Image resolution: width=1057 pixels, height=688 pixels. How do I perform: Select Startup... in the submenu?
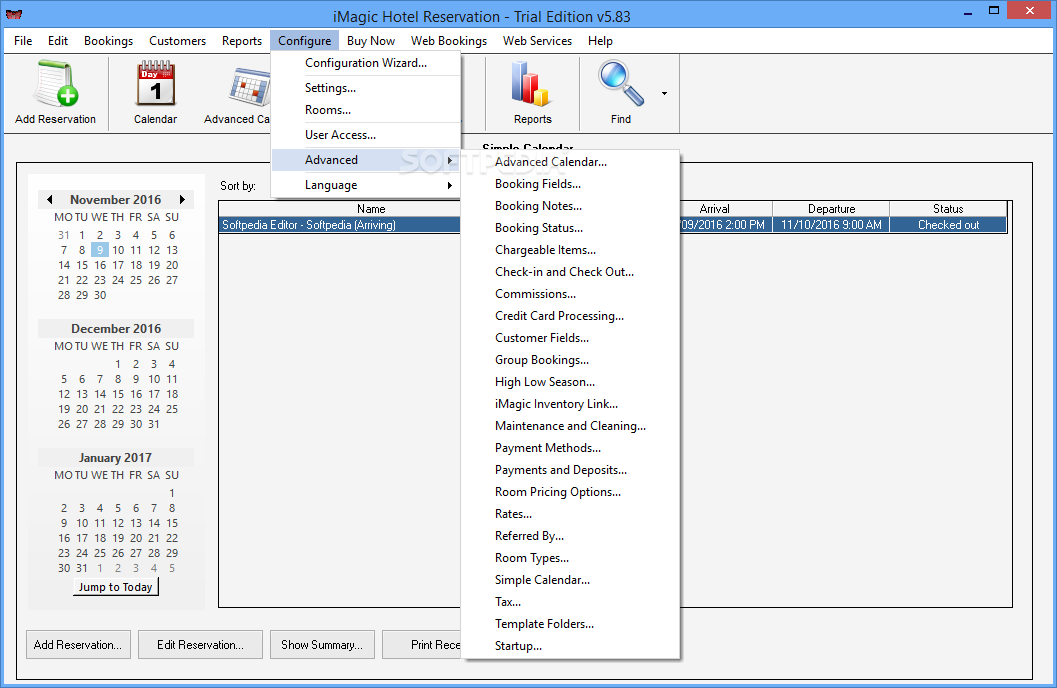point(570,646)
